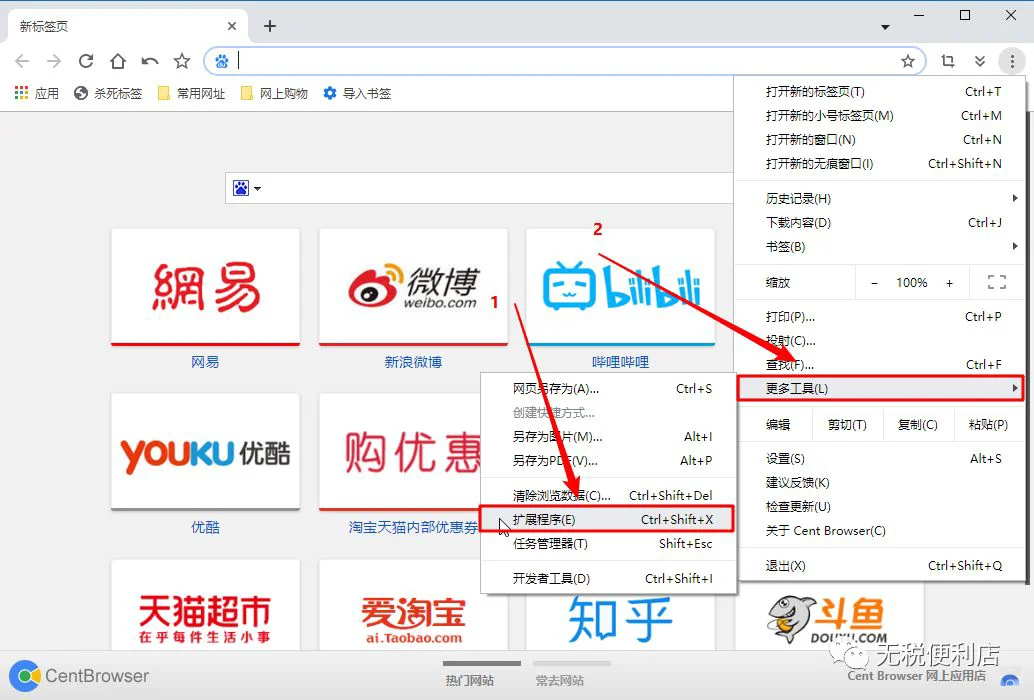Screen dimensions: 1034x700
Task: Expand 书签(B) submenu
Action: [881, 247]
